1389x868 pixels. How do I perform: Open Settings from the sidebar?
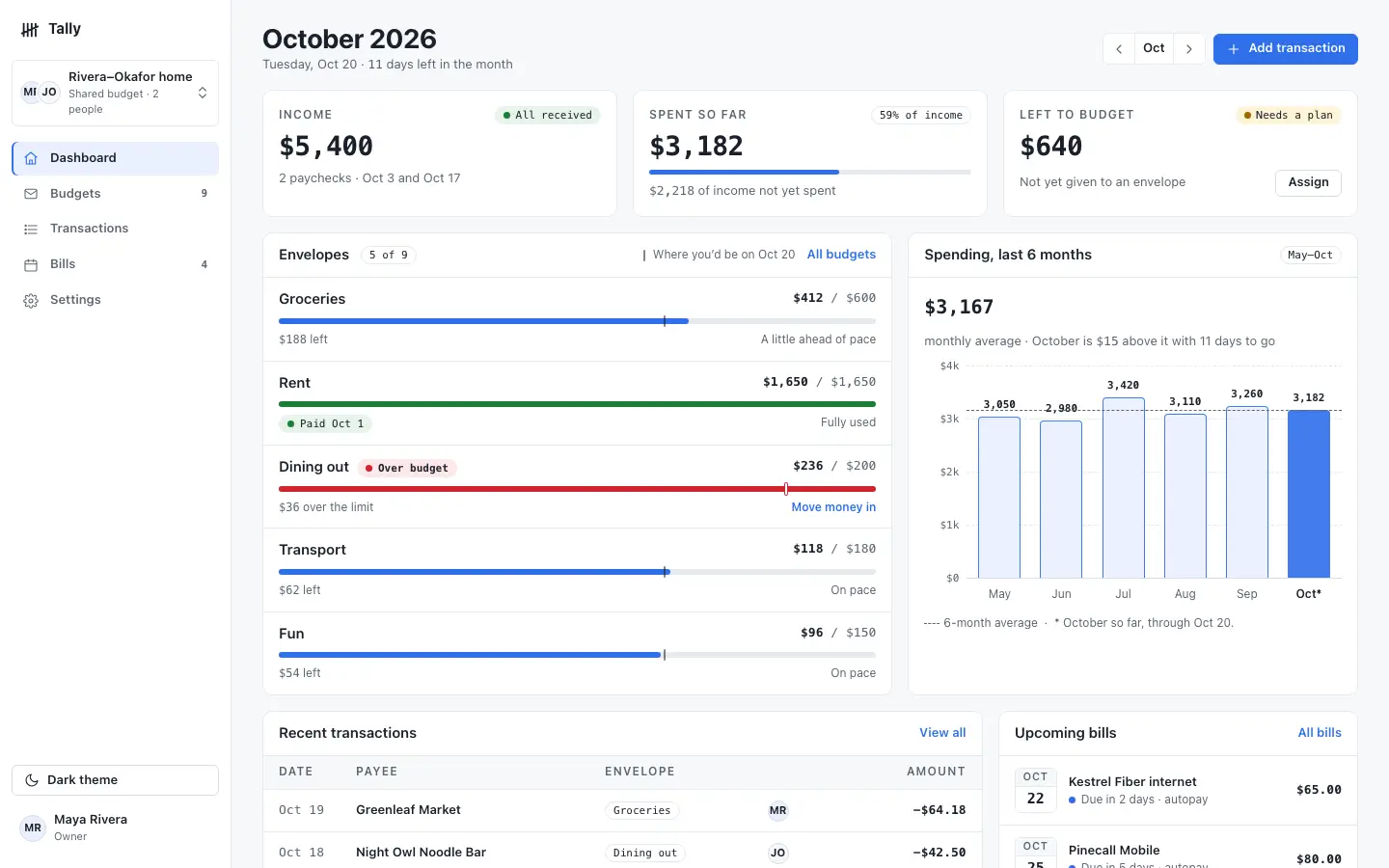(115, 300)
